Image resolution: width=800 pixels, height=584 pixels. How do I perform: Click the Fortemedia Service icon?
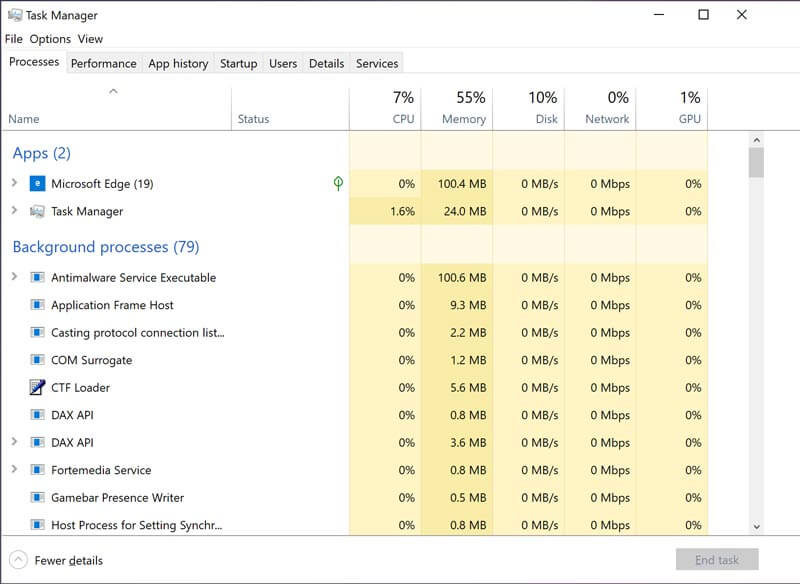(x=37, y=470)
